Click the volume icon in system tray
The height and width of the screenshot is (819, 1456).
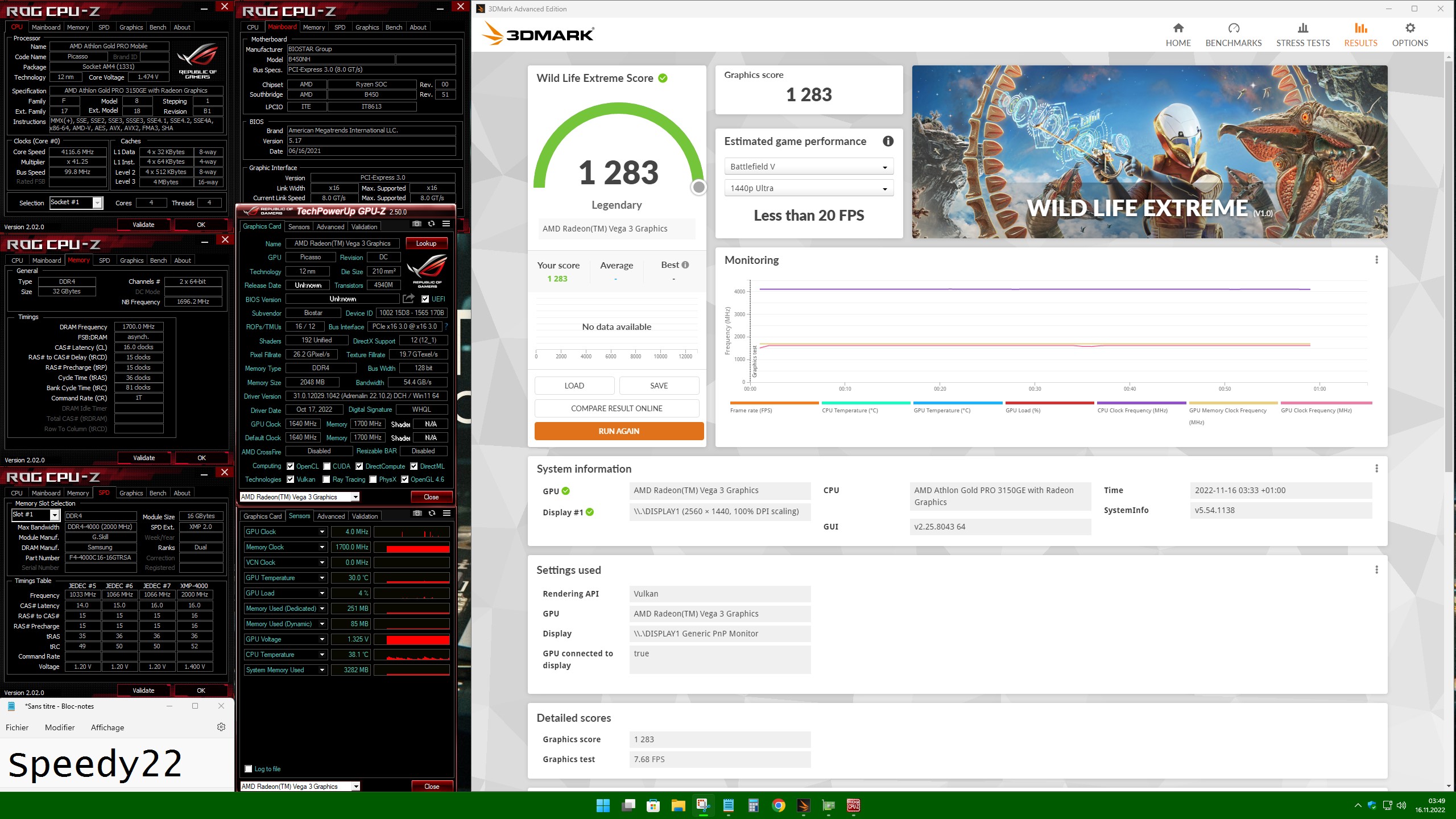[x=1401, y=805]
